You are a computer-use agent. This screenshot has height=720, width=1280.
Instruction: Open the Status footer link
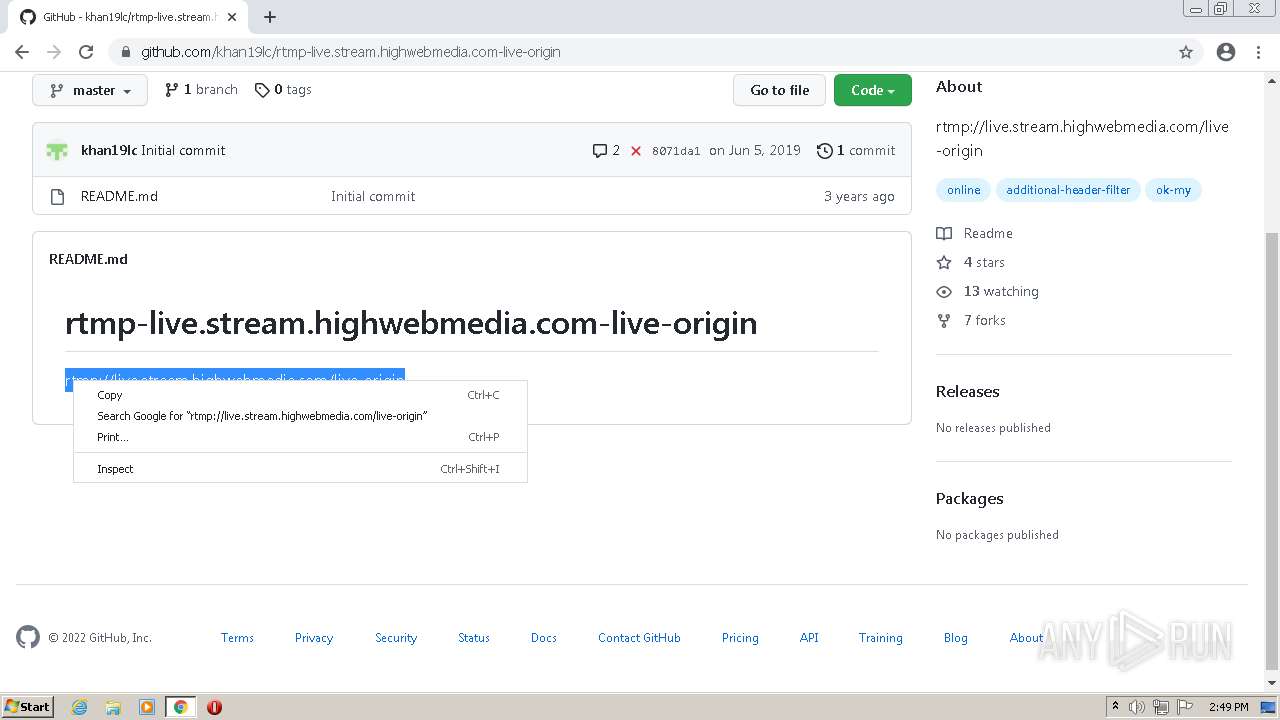[x=474, y=637]
